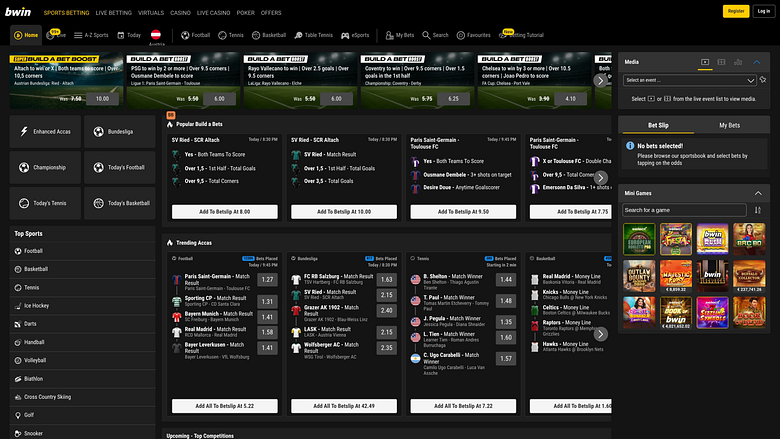Screen dimensions: 780x439
Task: Open A-Z Sports list
Action: point(91,35)
